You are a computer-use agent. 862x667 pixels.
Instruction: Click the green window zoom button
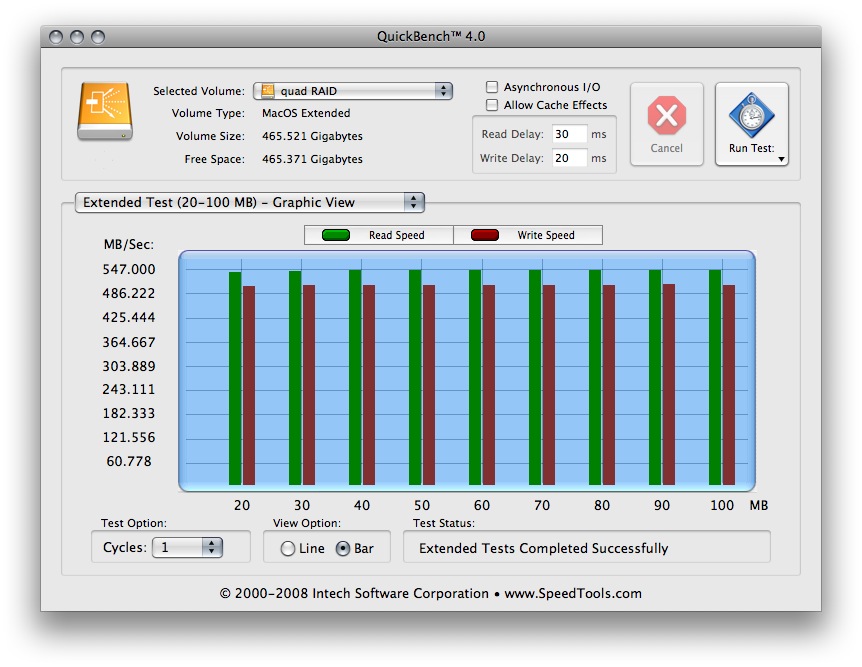coord(98,37)
